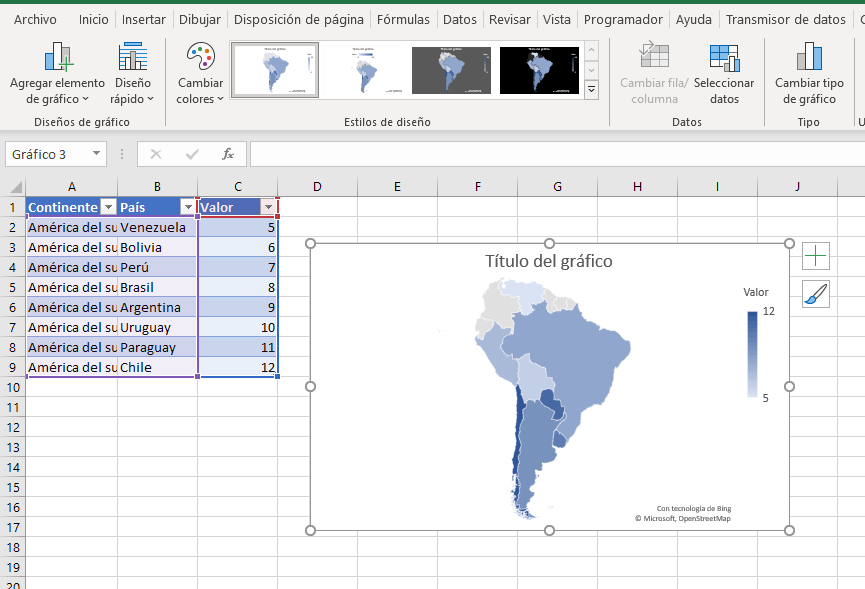Open the Datos ribbon tab
865x589 pixels.
click(460, 20)
